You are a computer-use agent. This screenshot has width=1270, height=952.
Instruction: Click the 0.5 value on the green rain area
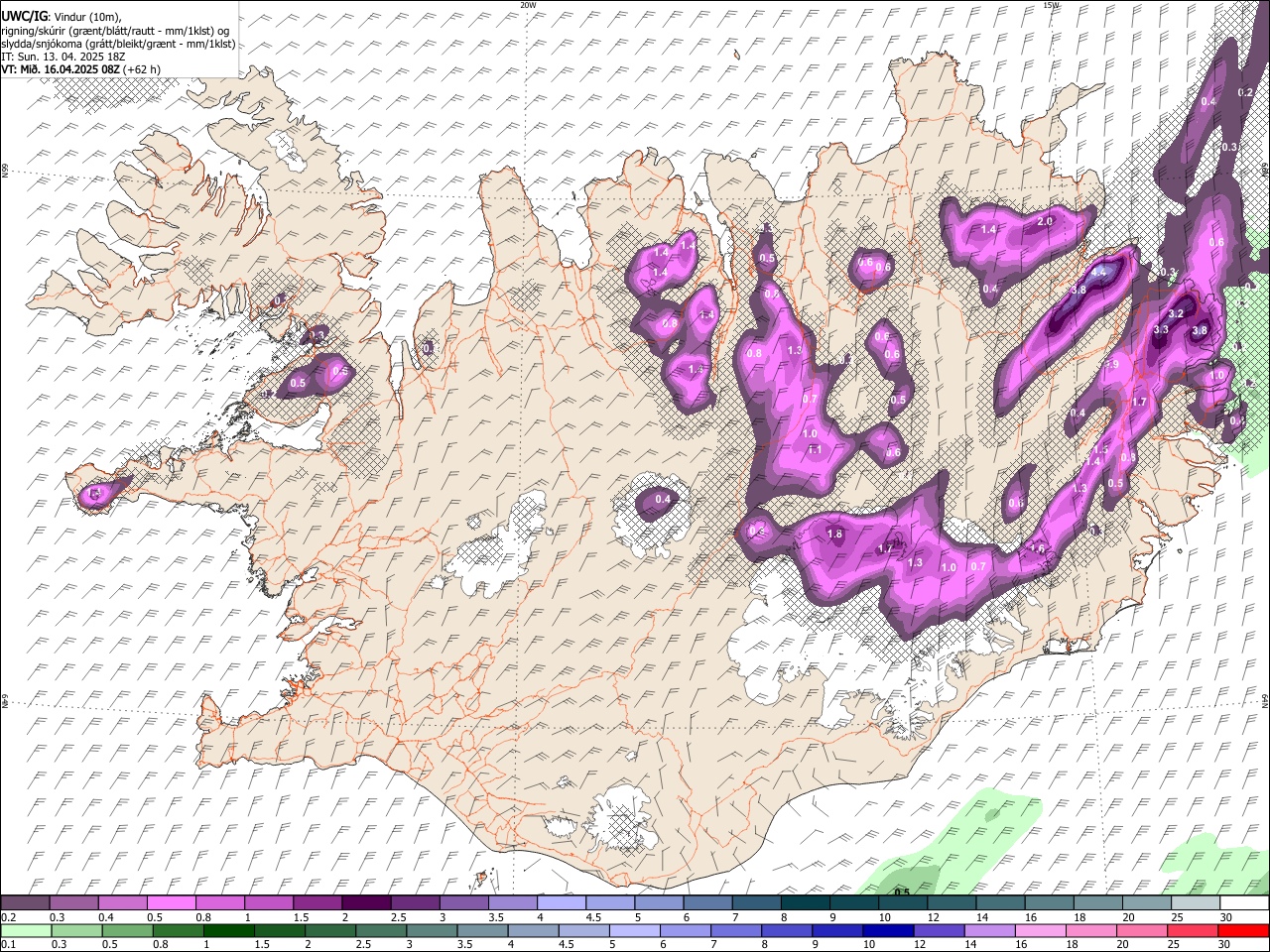pyautogui.click(x=902, y=892)
